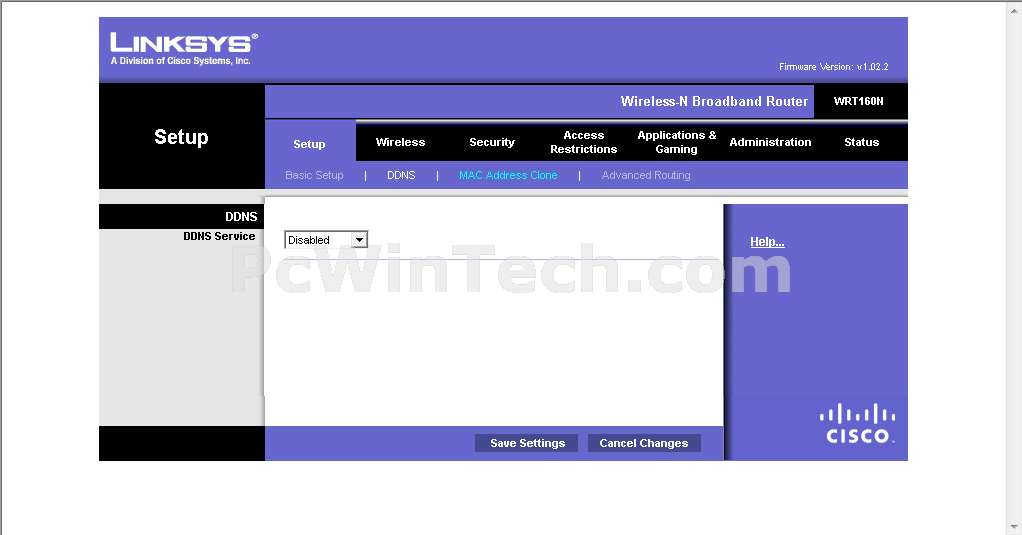Switch to the Wireless tab
Screen dimensions: 1022x535
[x=400, y=142]
